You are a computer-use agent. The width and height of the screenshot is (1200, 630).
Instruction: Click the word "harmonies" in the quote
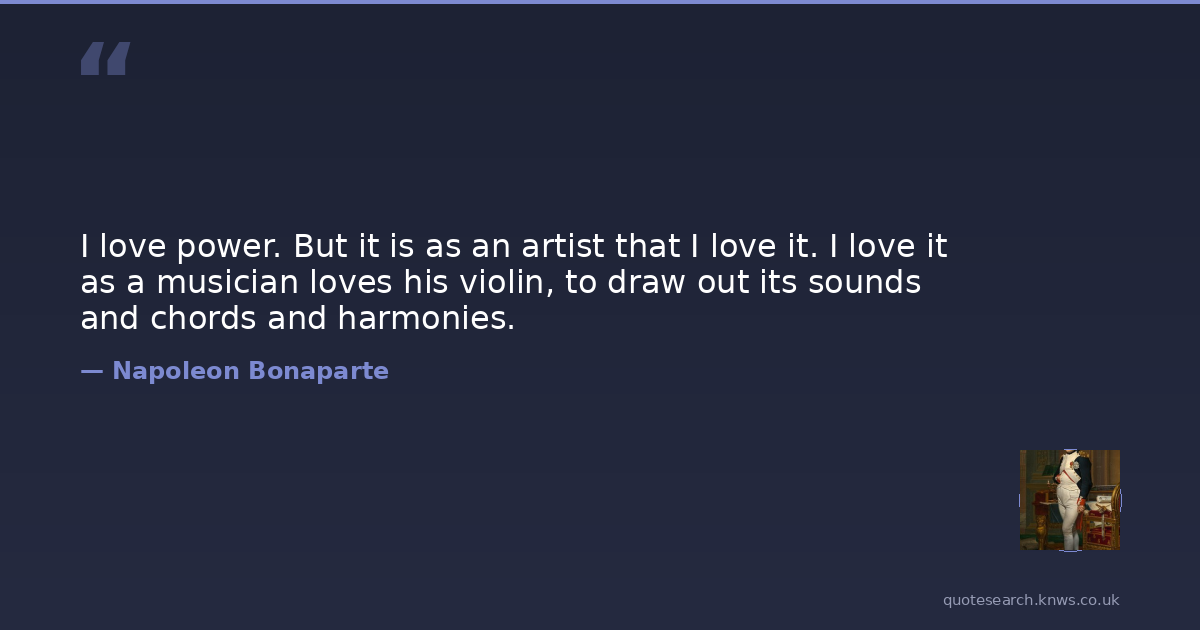tap(426, 319)
